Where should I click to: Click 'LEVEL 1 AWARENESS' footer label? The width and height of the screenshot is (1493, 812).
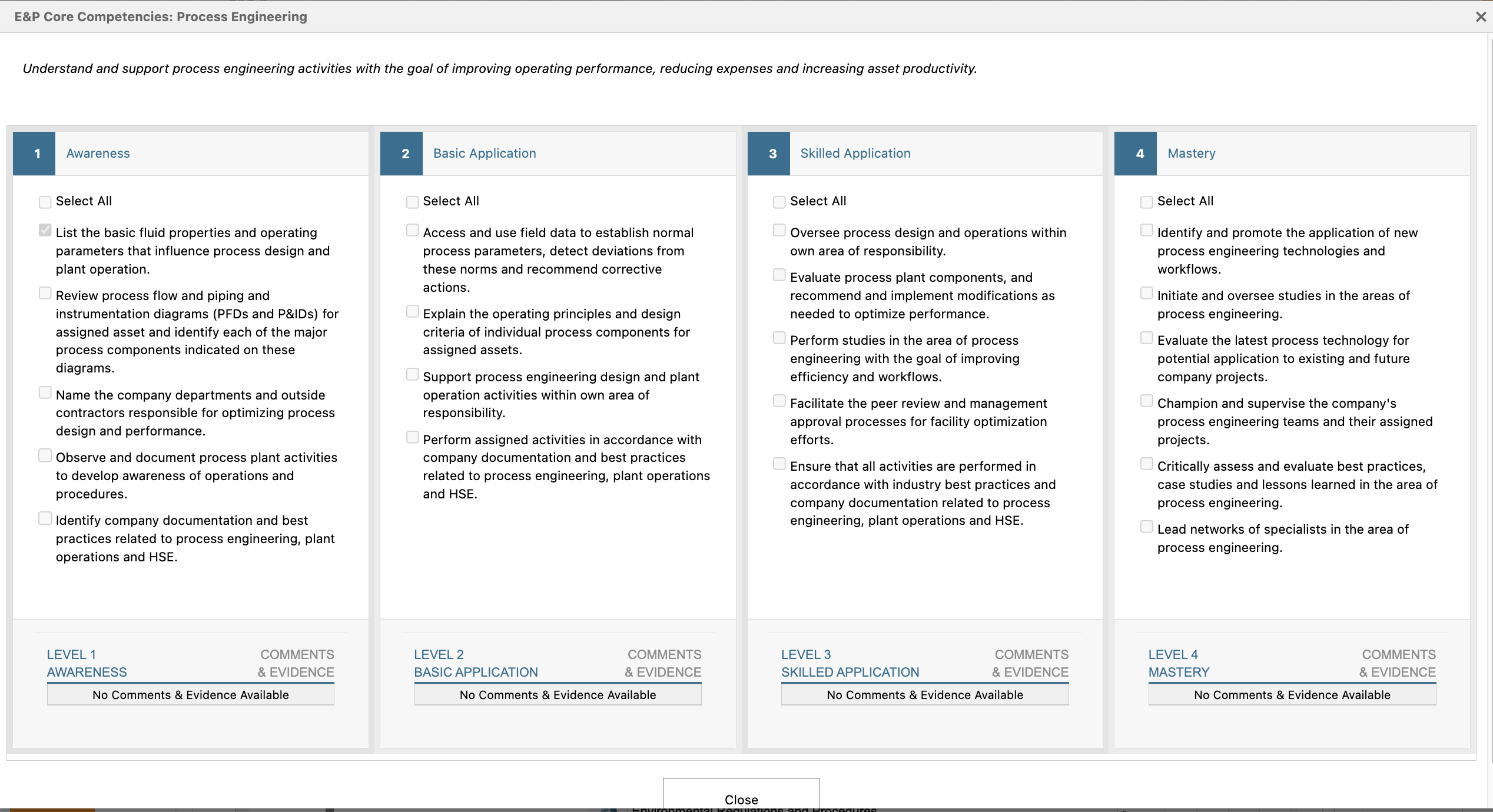pyautogui.click(x=87, y=663)
